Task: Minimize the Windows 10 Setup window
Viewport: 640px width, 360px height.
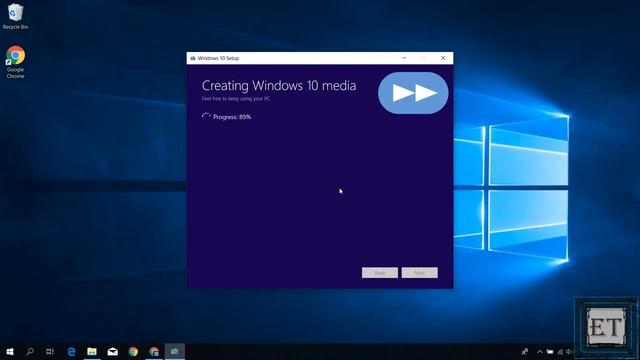Action: 404,58
